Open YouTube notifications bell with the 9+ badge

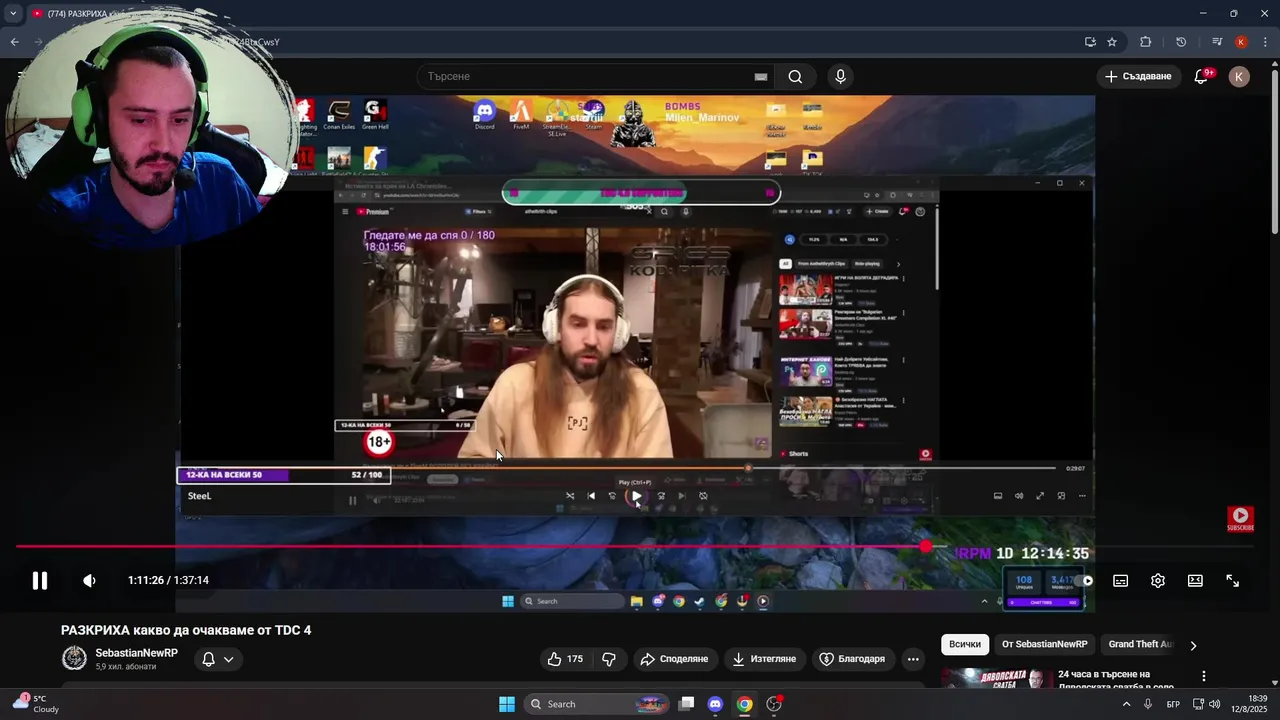point(1202,76)
